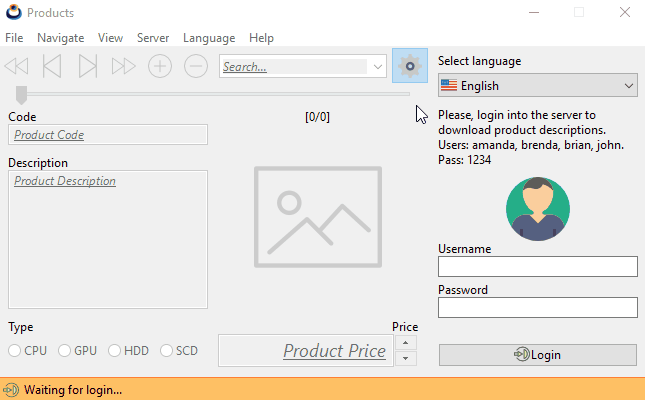Open settings with the gear icon

(409, 66)
